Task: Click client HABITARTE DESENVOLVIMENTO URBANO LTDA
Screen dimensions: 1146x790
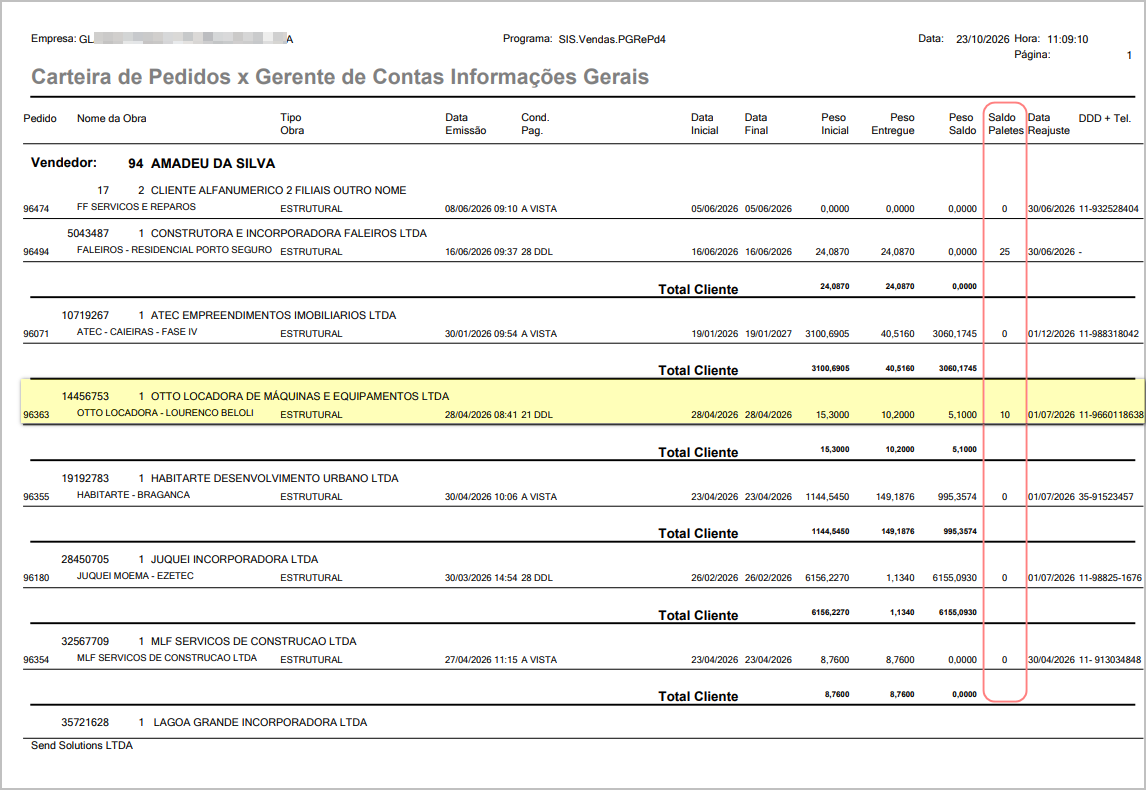Action: click(x=275, y=479)
